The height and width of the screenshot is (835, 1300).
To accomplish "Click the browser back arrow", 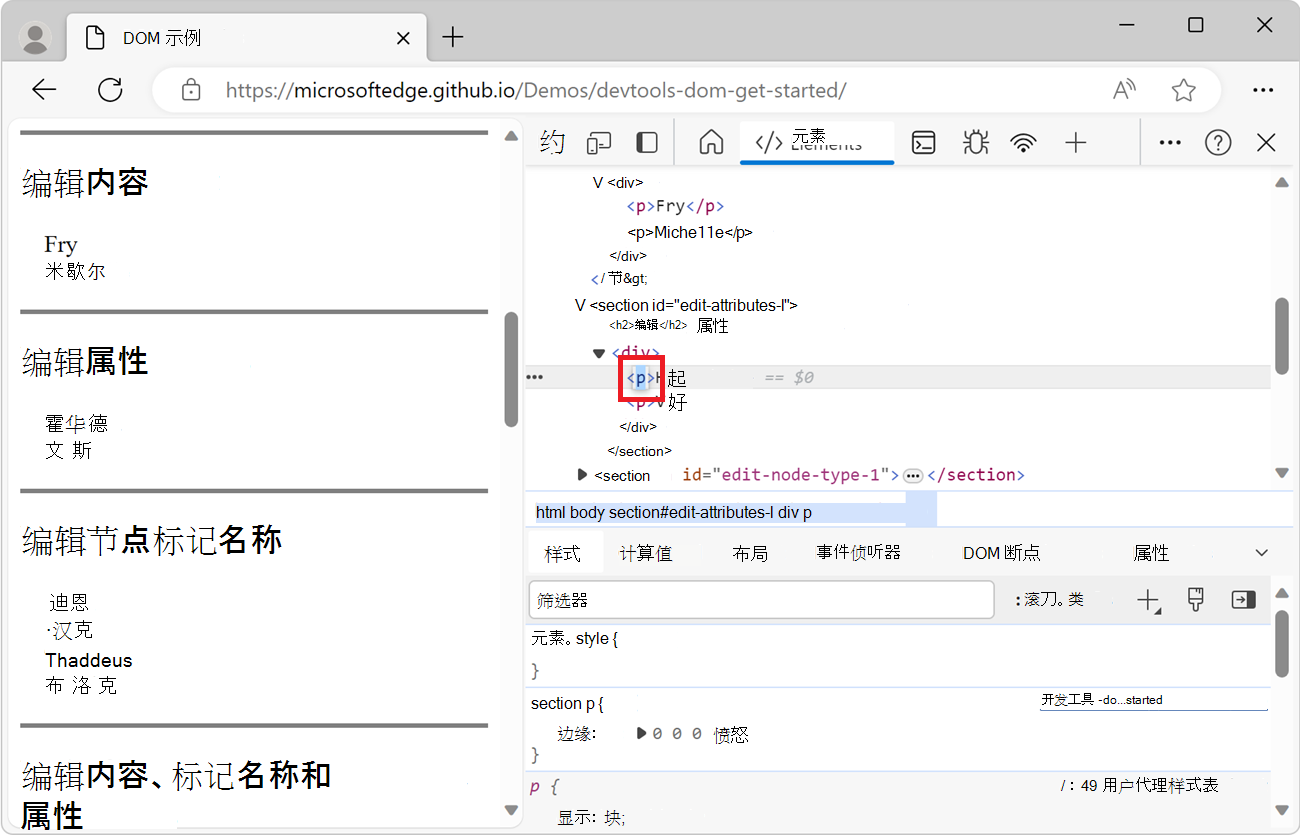I will (44, 90).
